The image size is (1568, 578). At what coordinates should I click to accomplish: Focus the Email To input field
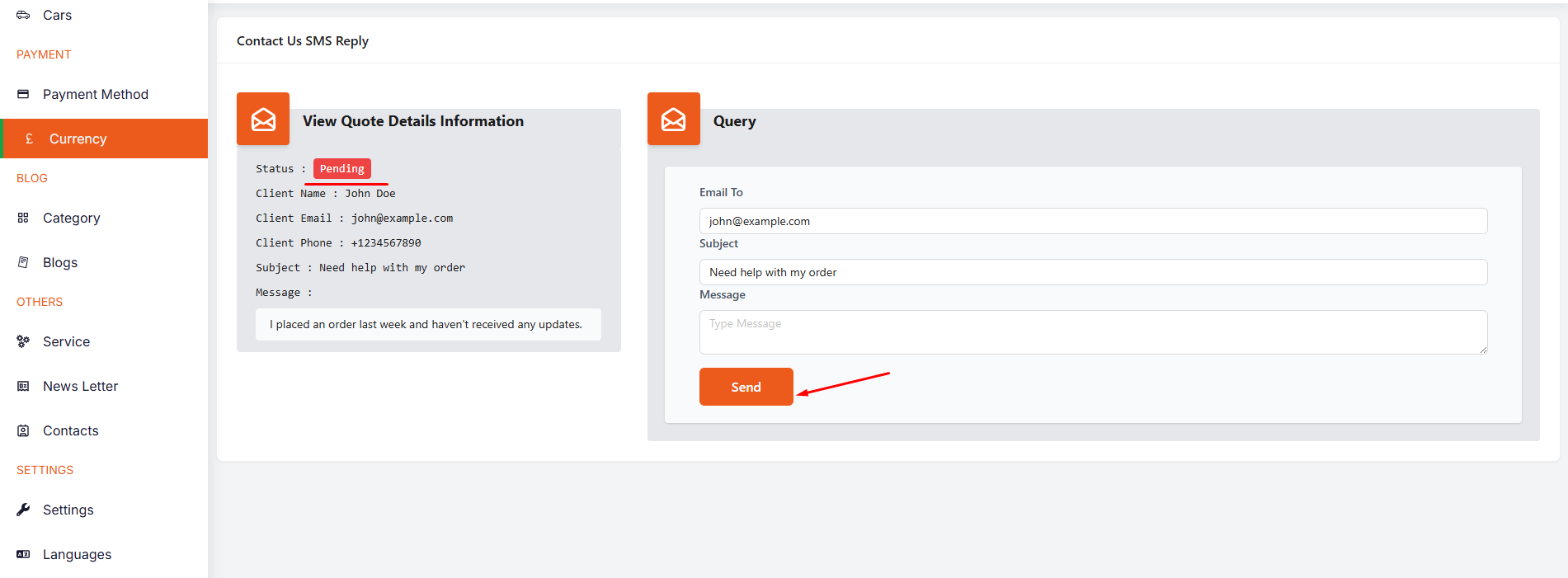coord(1093,221)
